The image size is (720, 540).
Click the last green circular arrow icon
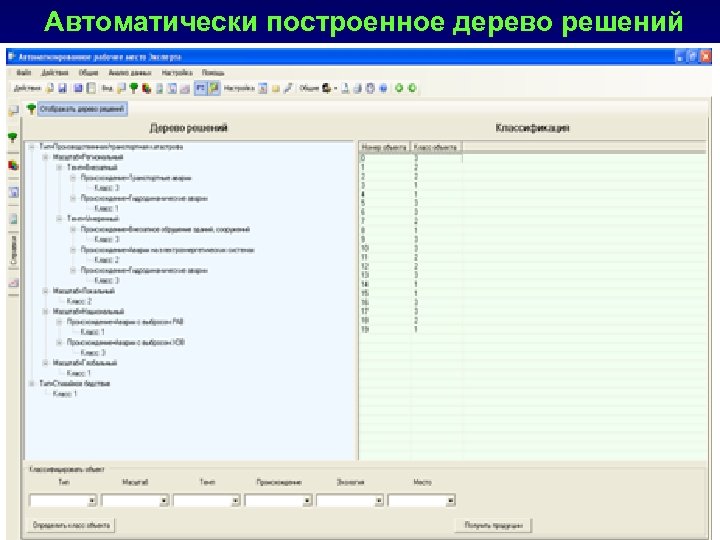[412, 88]
